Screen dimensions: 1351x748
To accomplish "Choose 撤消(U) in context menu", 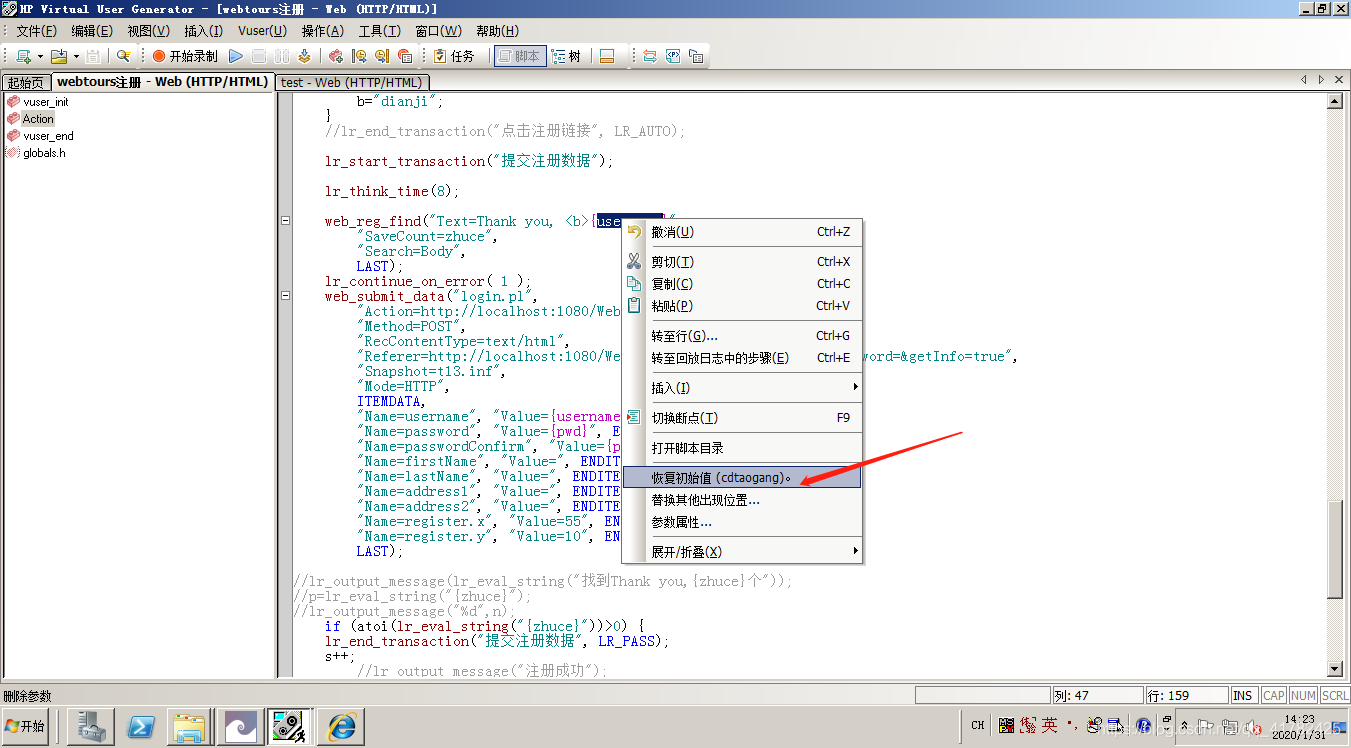I will [x=742, y=232].
